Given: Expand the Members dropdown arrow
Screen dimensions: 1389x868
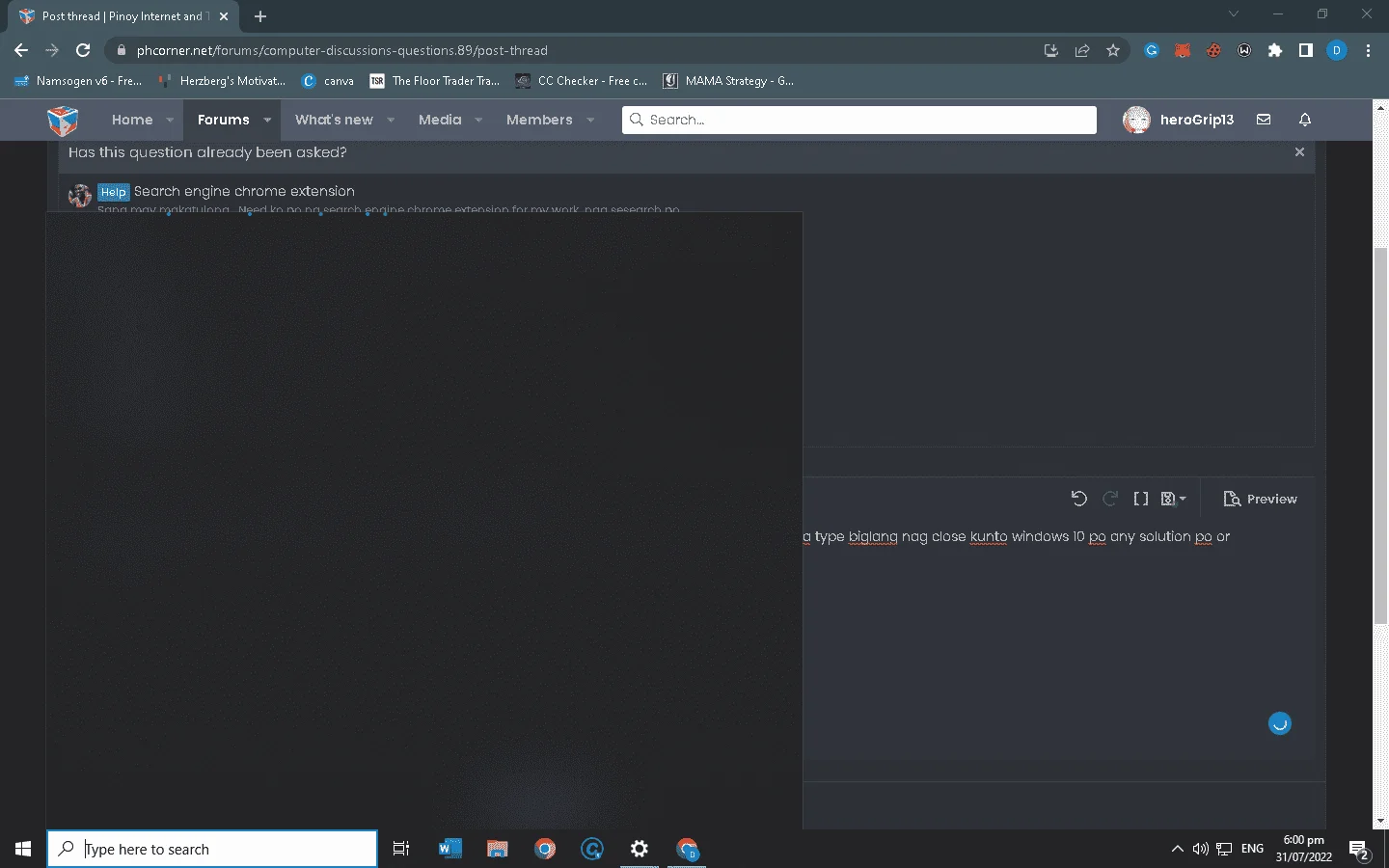Looking at the screenshot, I should click(x=590, y=120).
